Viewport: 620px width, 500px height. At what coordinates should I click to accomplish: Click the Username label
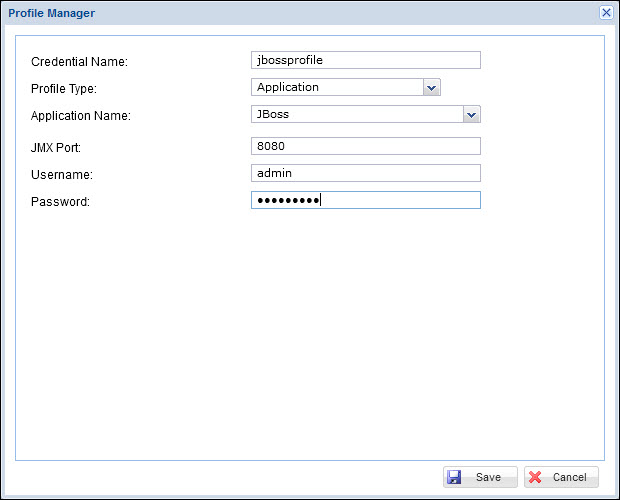coord(62,175)
